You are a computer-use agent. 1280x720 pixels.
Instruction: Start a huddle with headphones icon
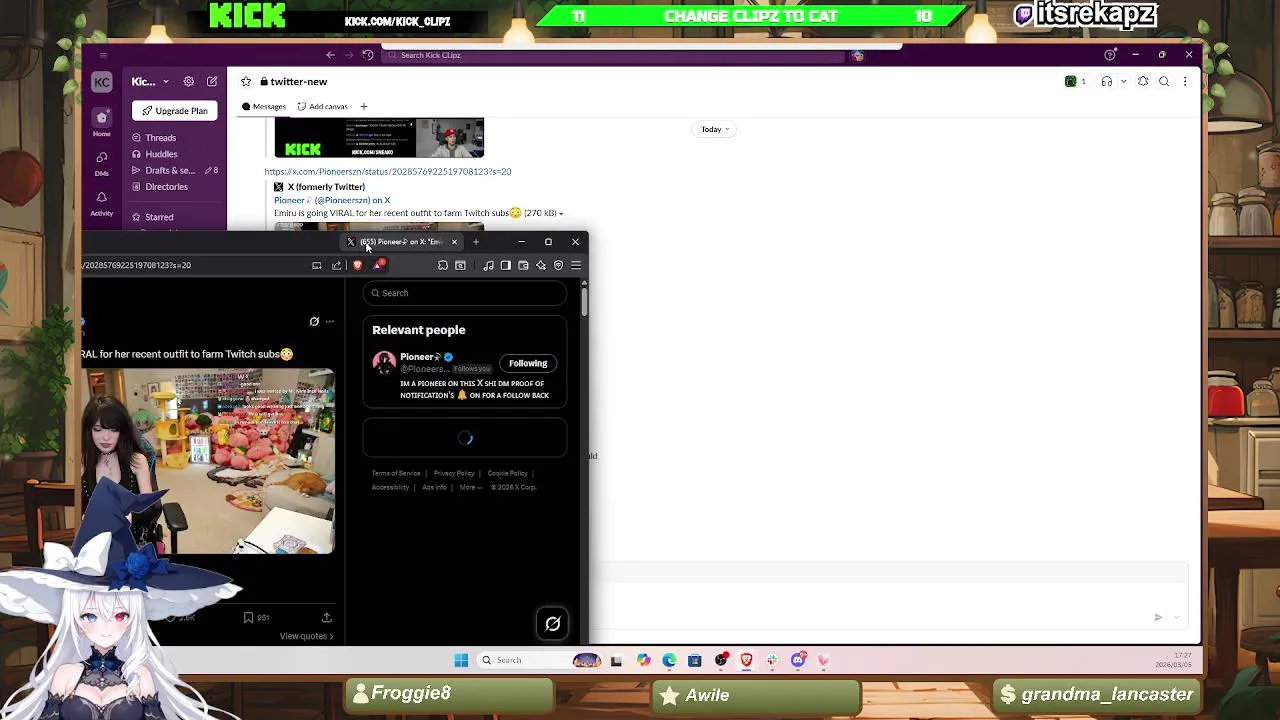tap(1107, 82)
